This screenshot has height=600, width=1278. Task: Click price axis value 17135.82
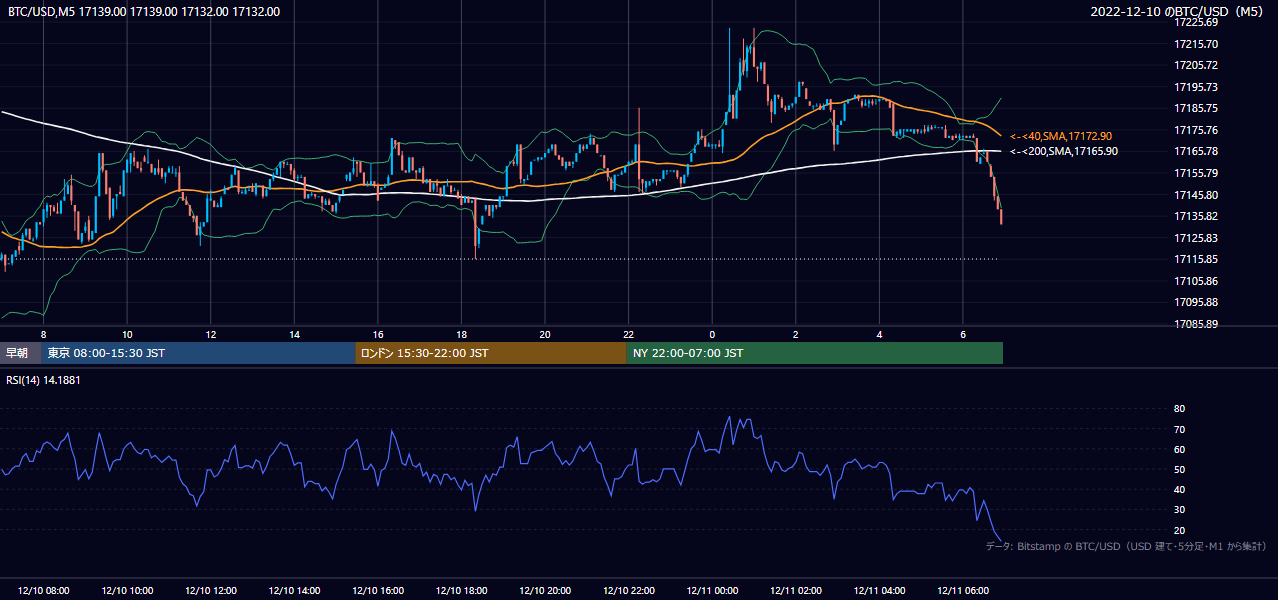point(1196,216)
